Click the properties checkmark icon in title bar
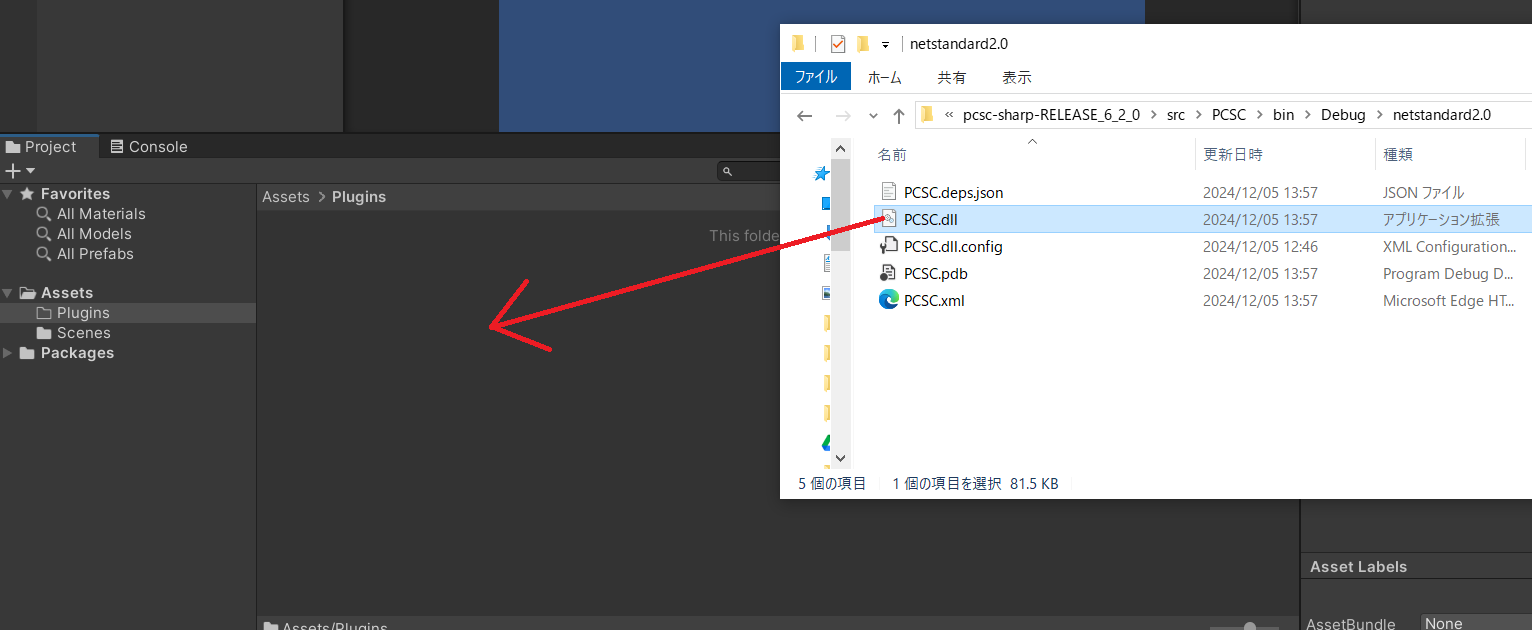Image resolution: width=1532 pixels, height=630 pixels. point(838,44)
